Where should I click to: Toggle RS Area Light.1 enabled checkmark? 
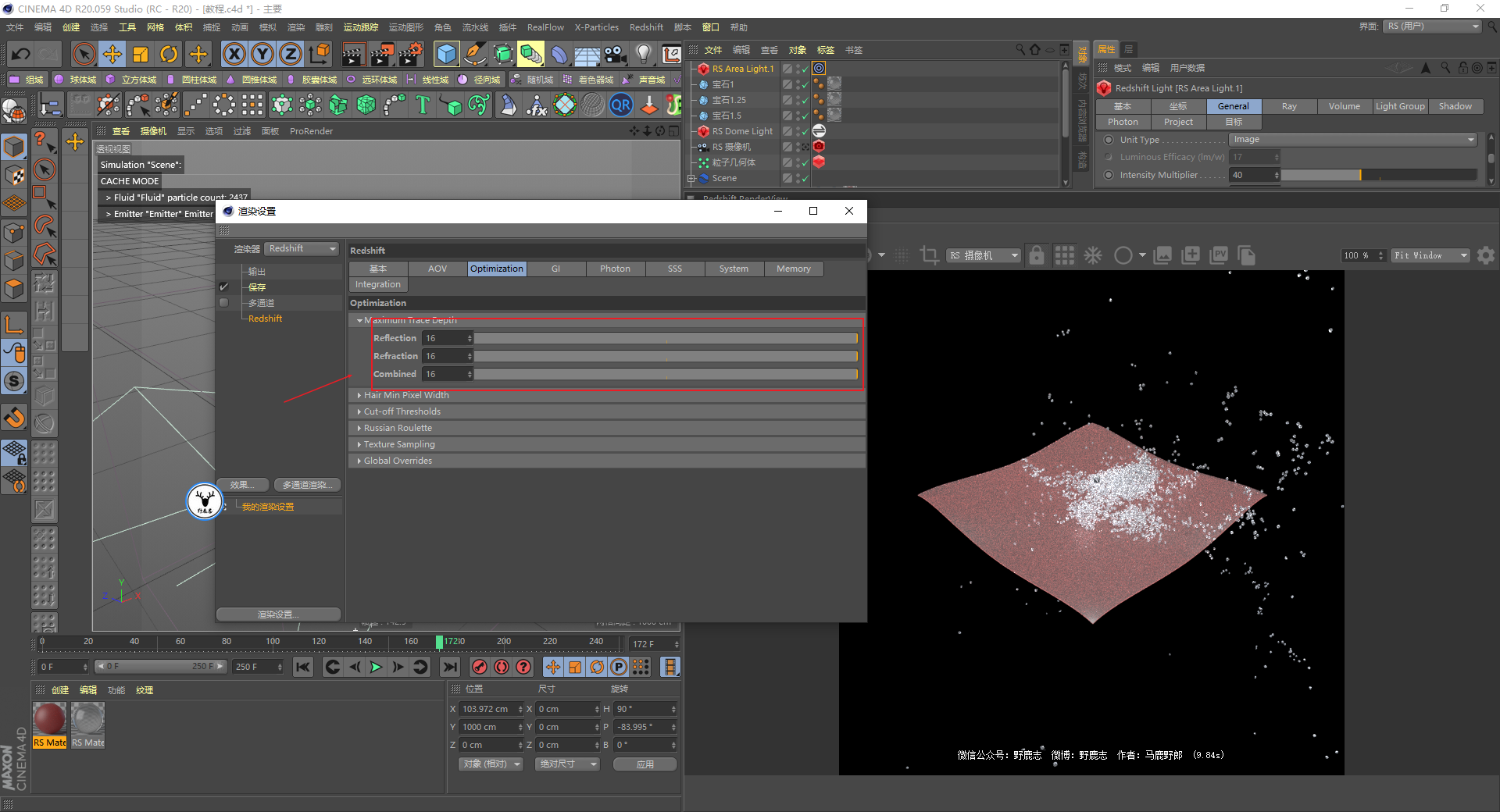click(x=805, y=69)
